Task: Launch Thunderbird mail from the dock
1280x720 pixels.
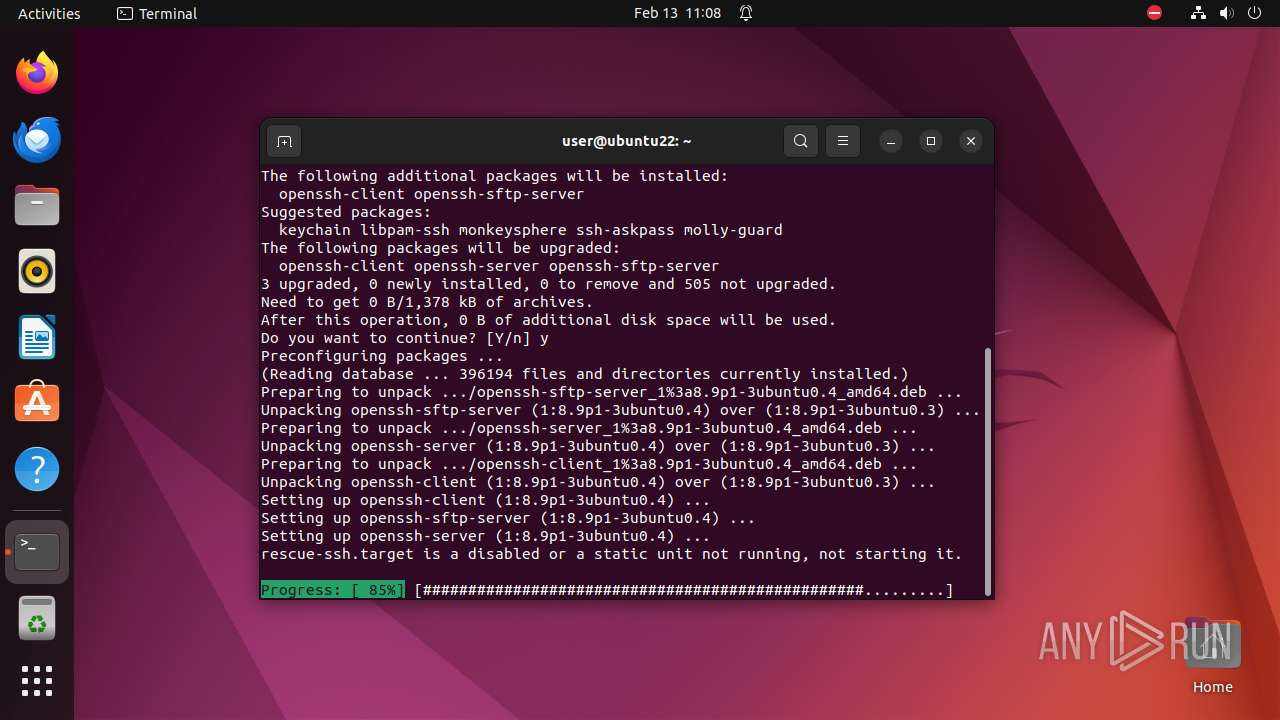Action: click(37, 139)
